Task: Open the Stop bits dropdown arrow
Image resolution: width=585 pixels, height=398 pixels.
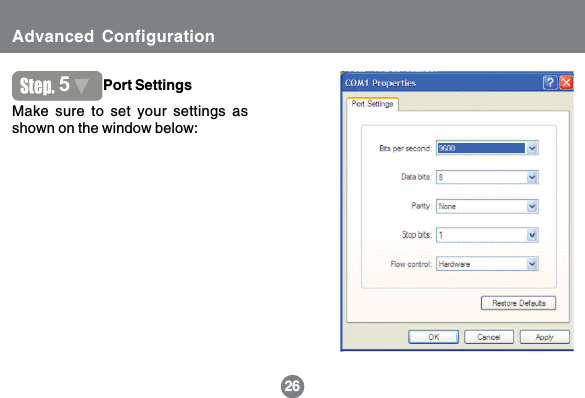Action: point(532,235)
